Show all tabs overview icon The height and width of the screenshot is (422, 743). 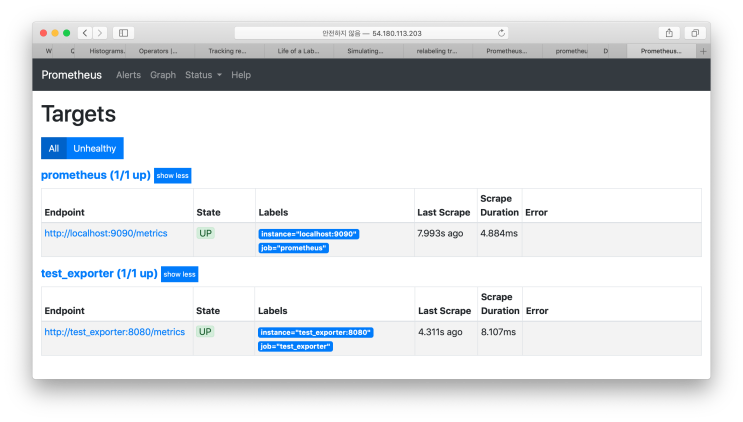(695, 33)
